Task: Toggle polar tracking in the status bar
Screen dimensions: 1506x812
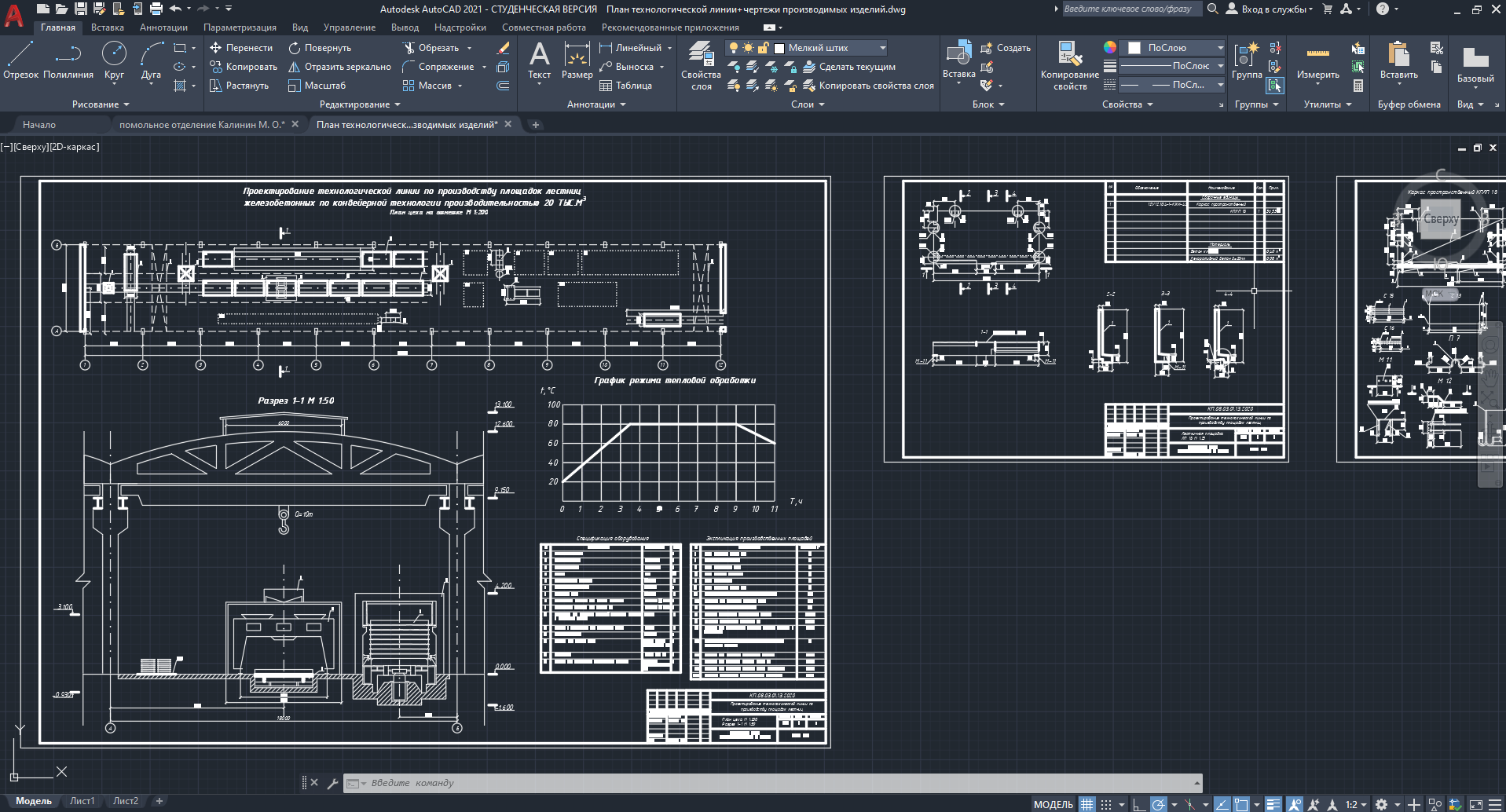Action: (1158, 804)
